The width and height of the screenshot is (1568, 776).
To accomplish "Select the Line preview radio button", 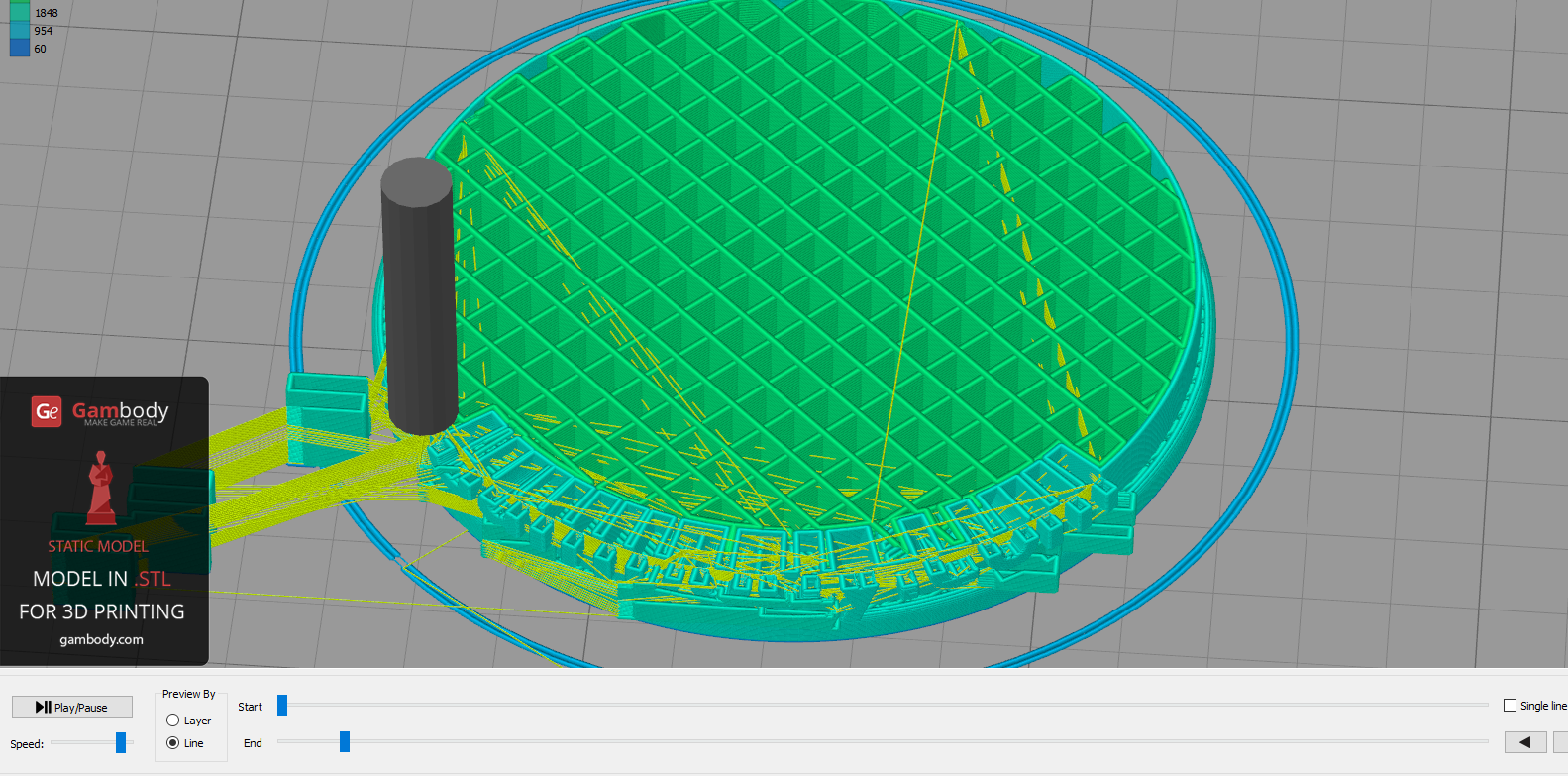I will point(173,743).
